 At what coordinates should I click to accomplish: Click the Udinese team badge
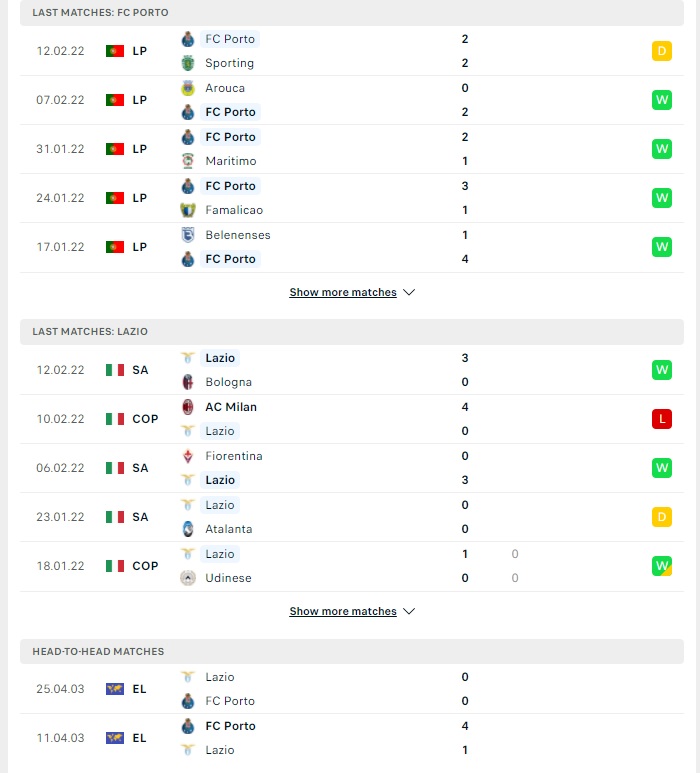tap(188, 578)
